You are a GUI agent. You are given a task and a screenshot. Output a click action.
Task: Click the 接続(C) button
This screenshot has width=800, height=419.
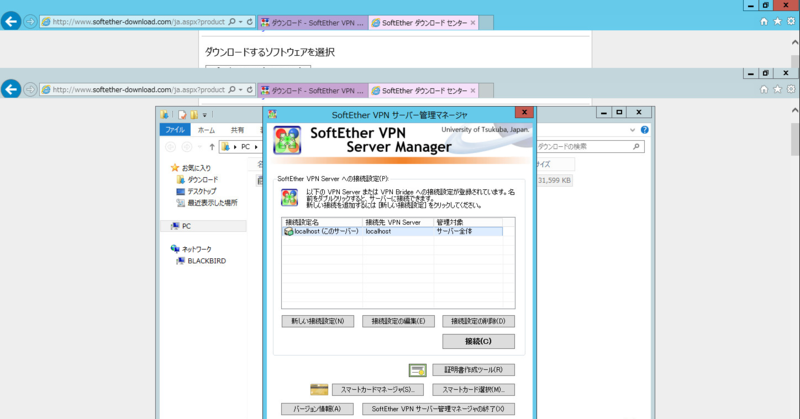pyautogui.click(x=478, y=341)
